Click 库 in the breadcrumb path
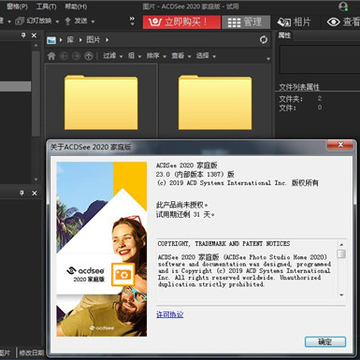 70,40
